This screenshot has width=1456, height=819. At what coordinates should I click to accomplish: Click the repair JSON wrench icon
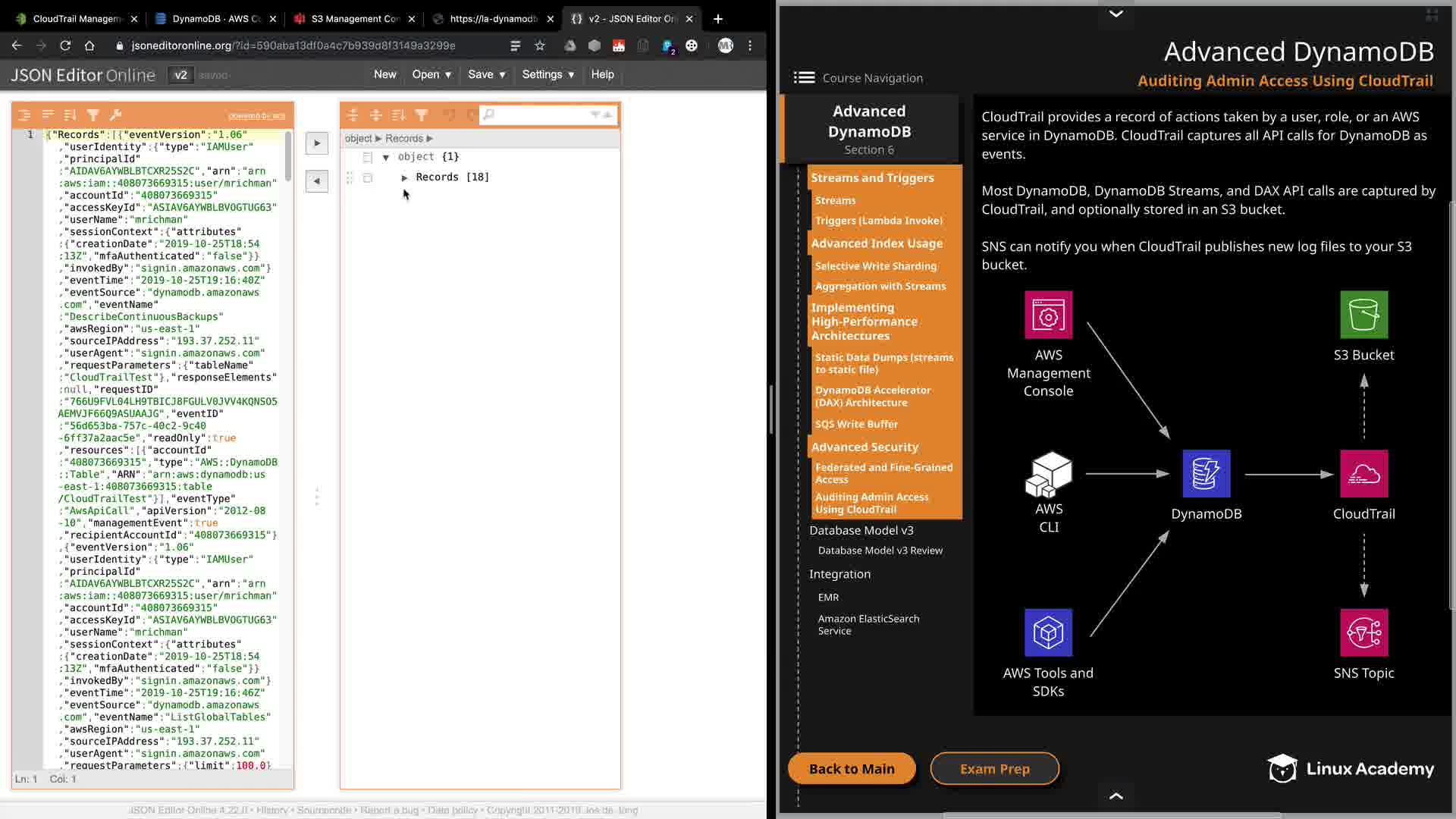[116, 115]
